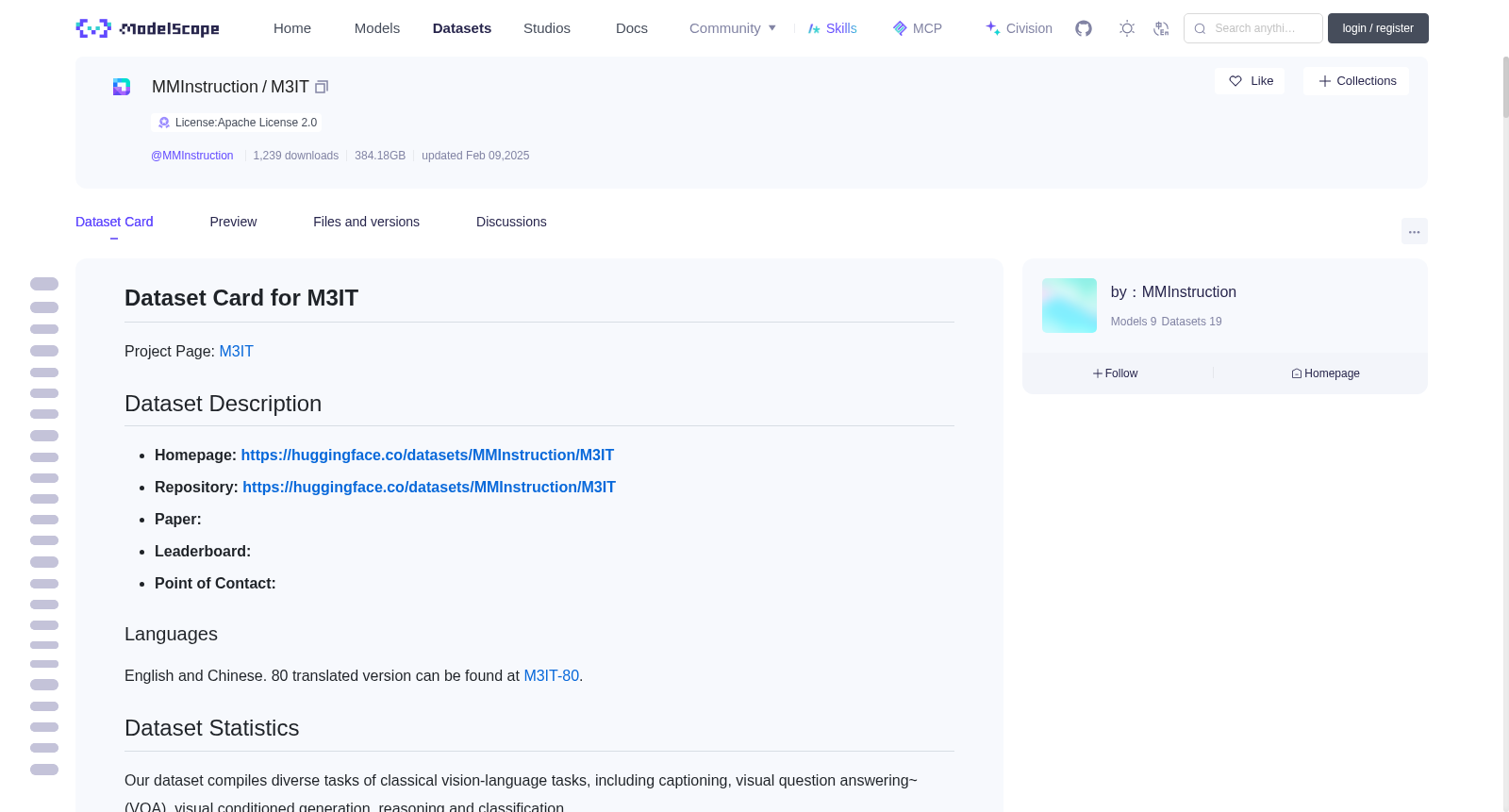The width and height of the screenshot is (1509, 812).
Task: Open the Models nav item
Action: click(x=377, y=28)
